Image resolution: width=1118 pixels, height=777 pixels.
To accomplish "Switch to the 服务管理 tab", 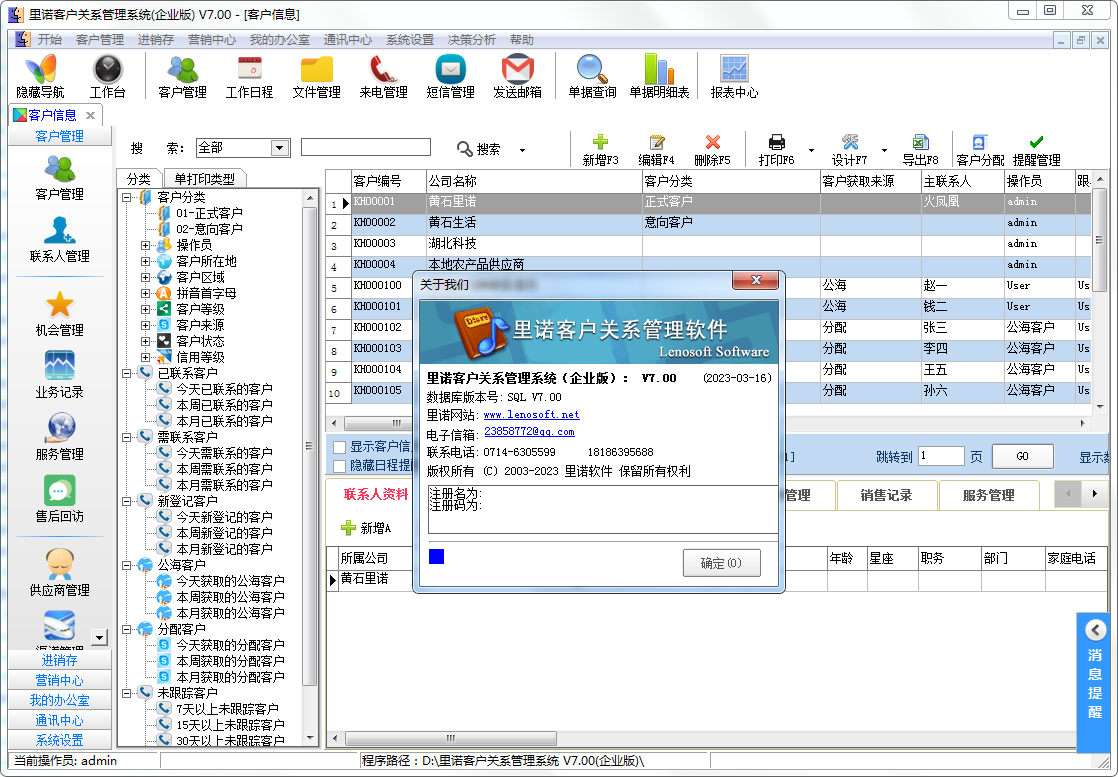I will click(988, 495).
